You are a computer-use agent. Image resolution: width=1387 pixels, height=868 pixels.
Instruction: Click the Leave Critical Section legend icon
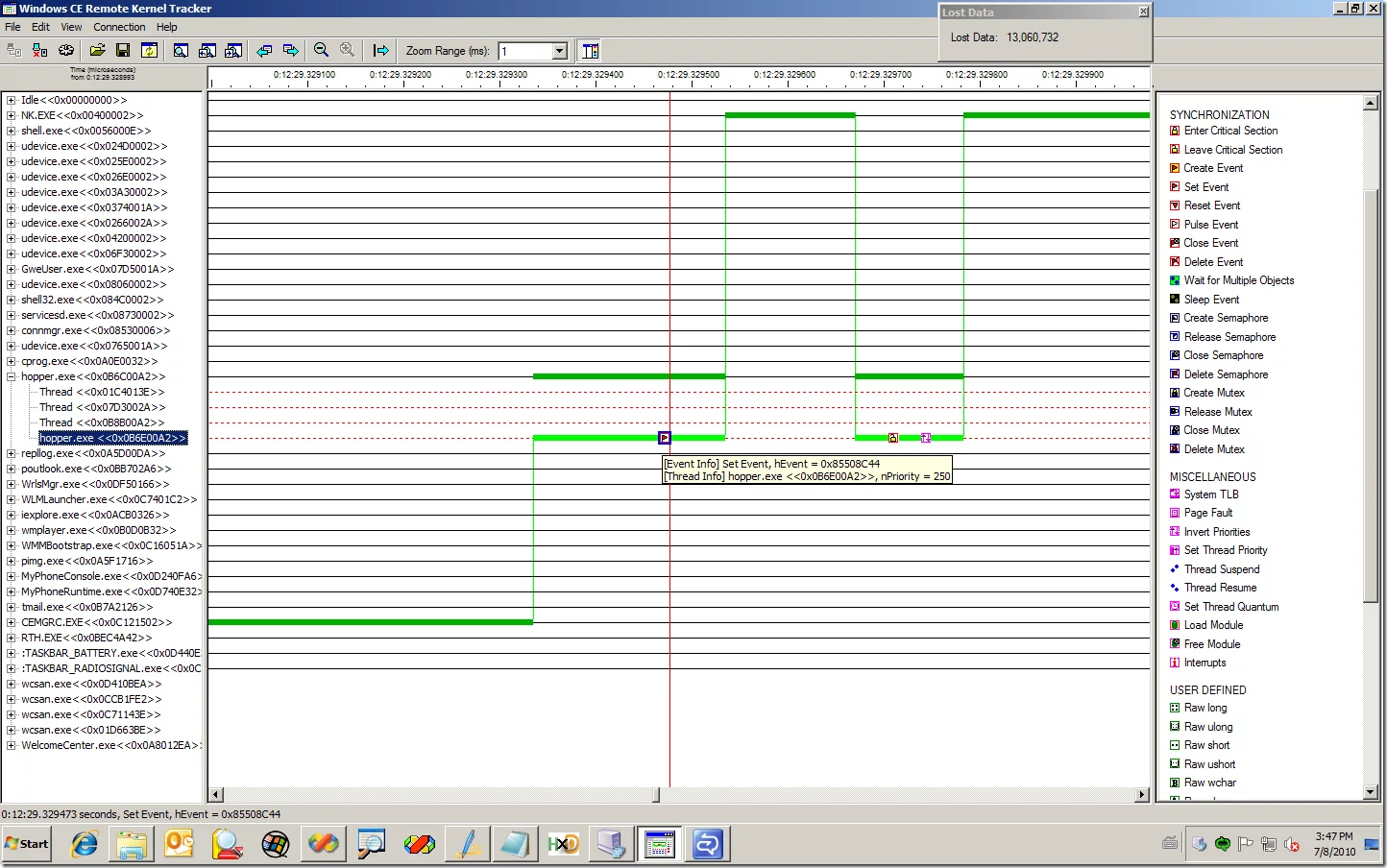pos(1175,150)
